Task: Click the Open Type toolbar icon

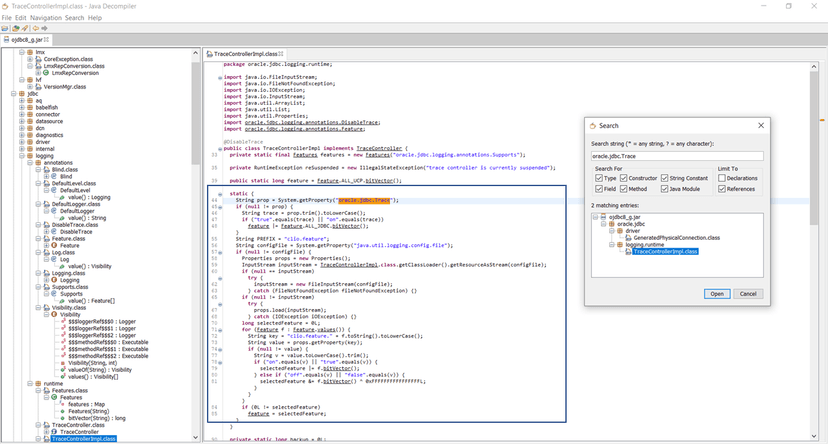Action: click(x=18, y=28)
